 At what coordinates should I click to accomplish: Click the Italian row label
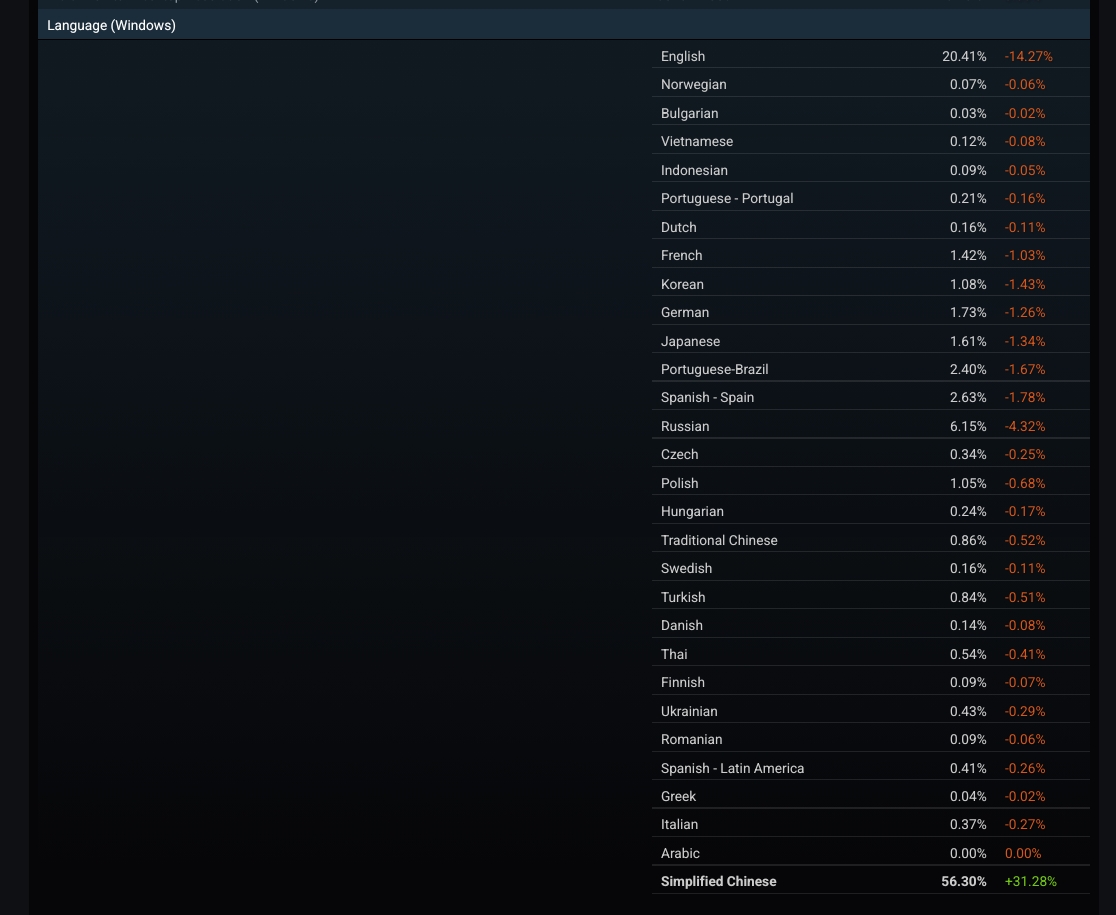679,825
